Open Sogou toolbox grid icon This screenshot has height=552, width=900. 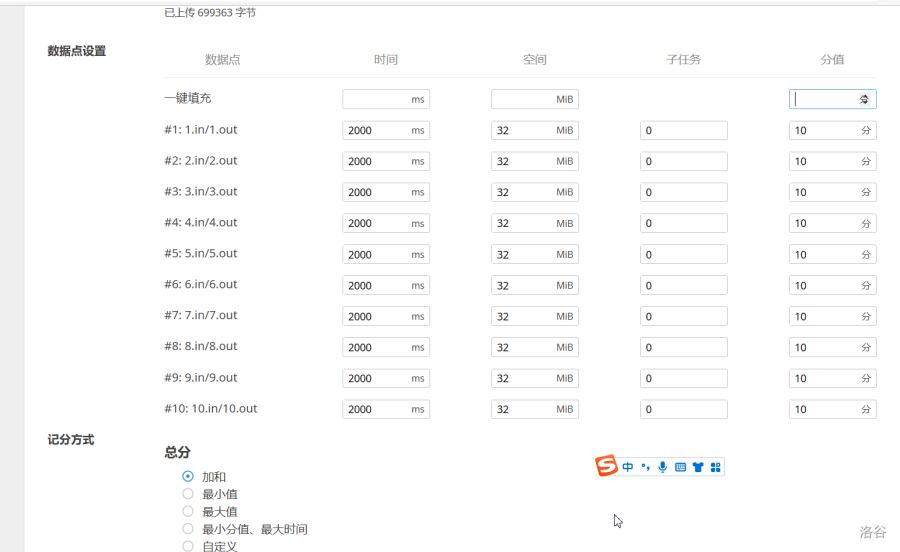click(715, 467)
